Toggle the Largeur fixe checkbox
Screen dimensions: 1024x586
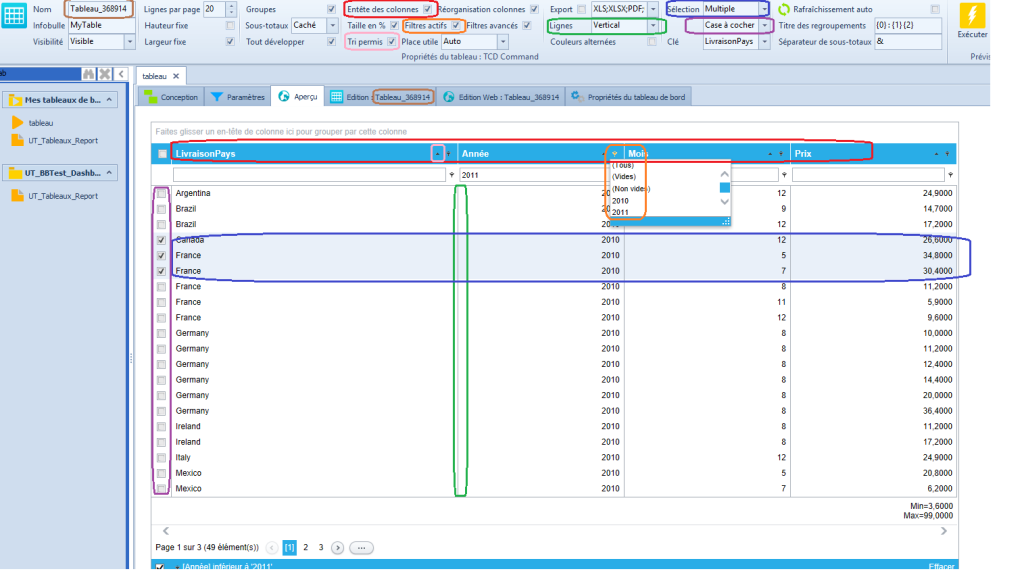click(x=230, y=42)
